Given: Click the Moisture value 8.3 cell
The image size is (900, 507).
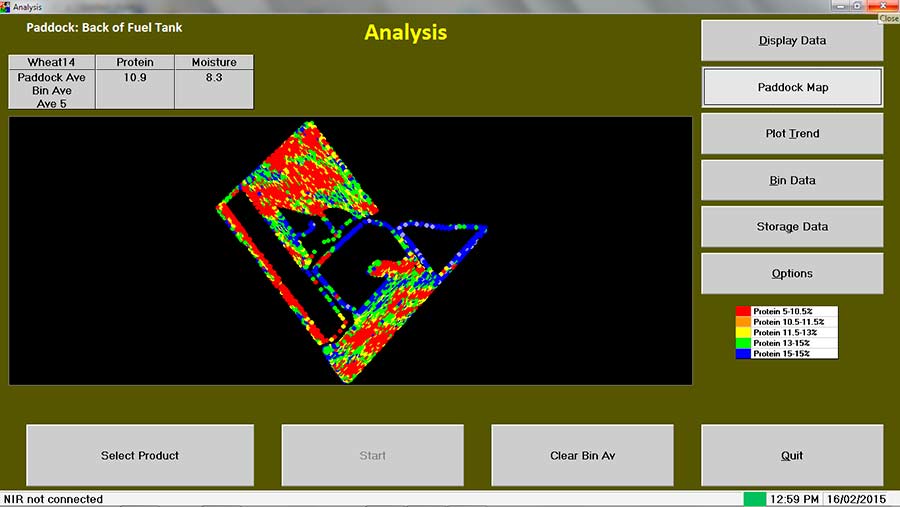Looking at the screenshot, I should [x=213, y=78].
